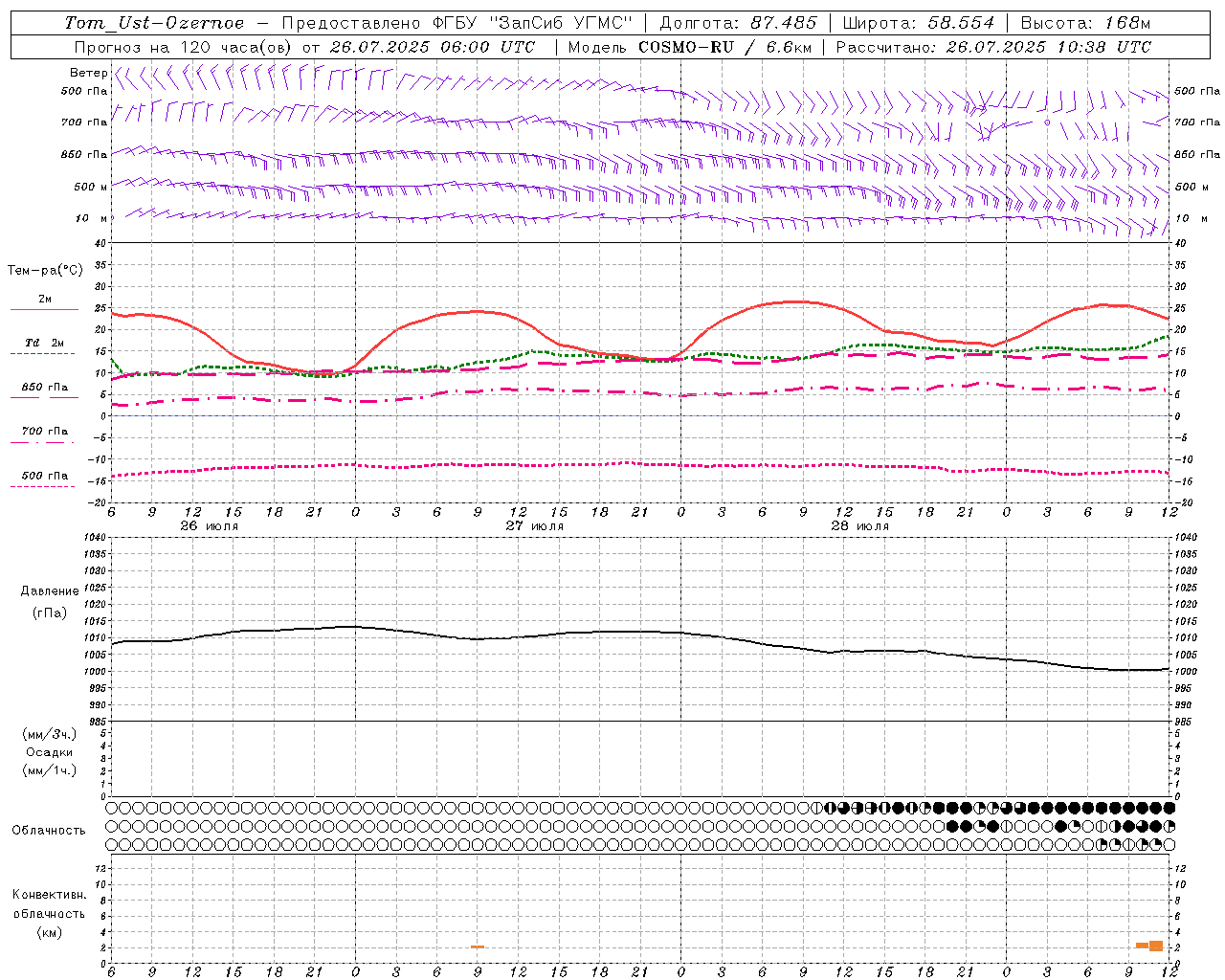Click the Облачность cloud cover row label
The image size is (1225, 980).
point(49,831)
